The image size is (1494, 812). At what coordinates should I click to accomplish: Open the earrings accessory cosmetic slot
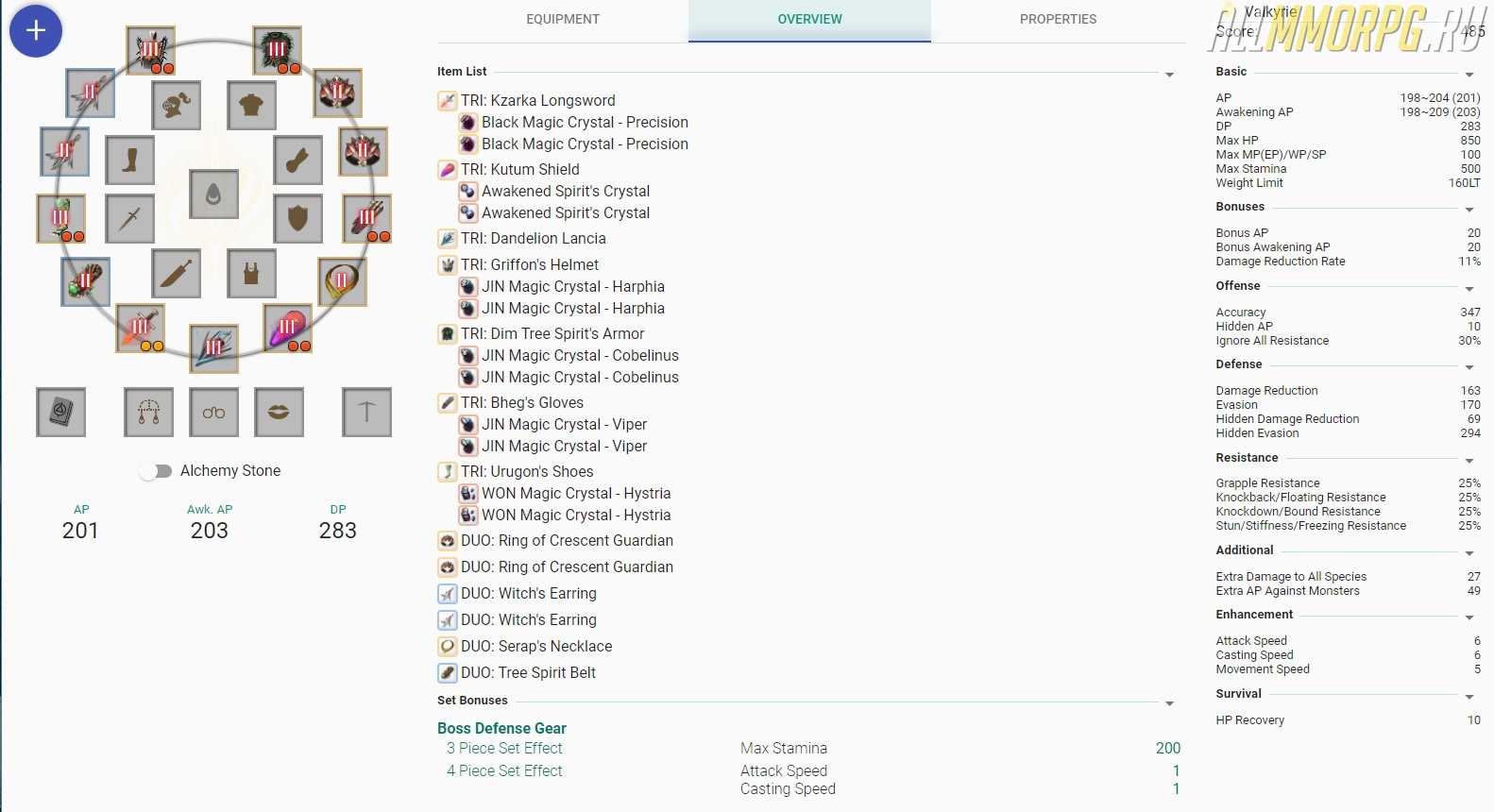148,412
